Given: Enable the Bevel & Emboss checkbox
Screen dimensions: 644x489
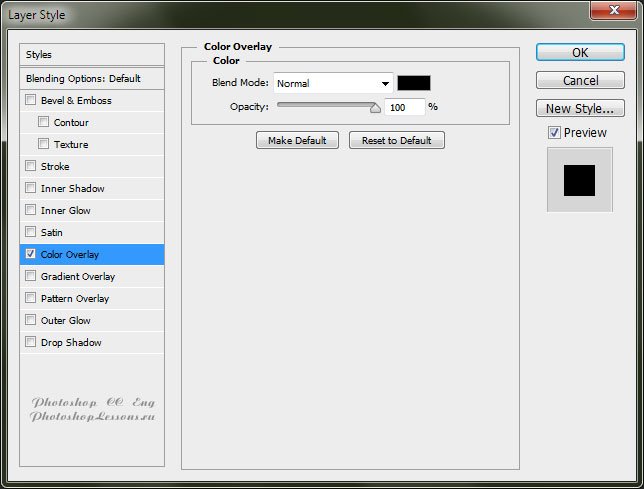Looking at the screenshot, I should (31, 100).
